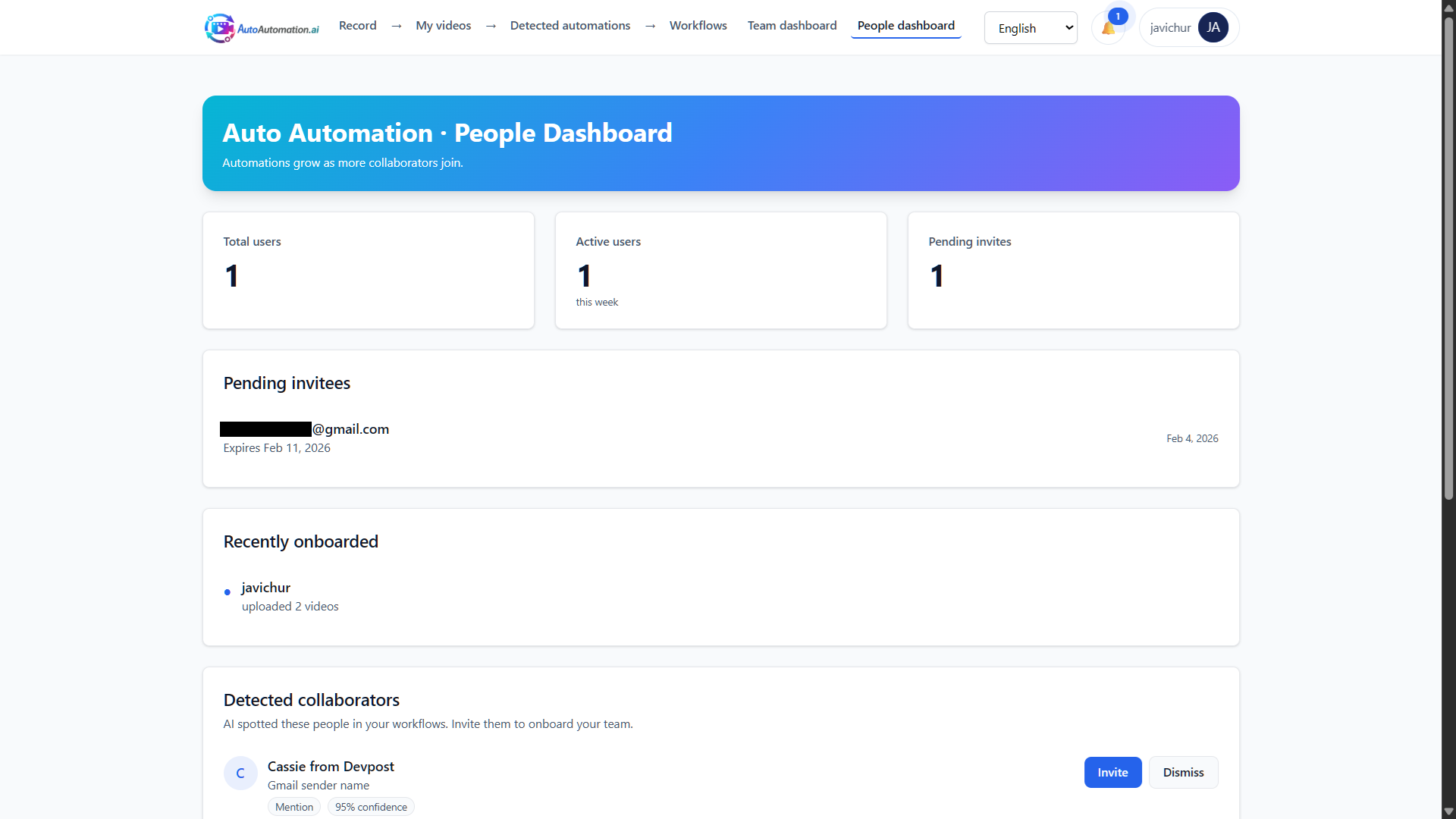Open the English language dropdown
The width and height of the screenshot is (1456, 819).
[x=1030, y=28]
